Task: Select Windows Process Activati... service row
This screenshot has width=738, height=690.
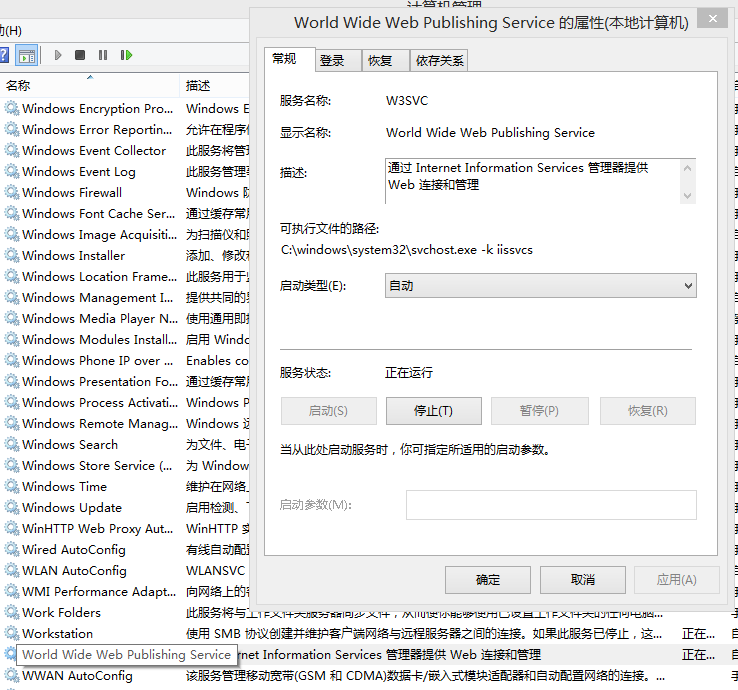Action: (125, 402)
